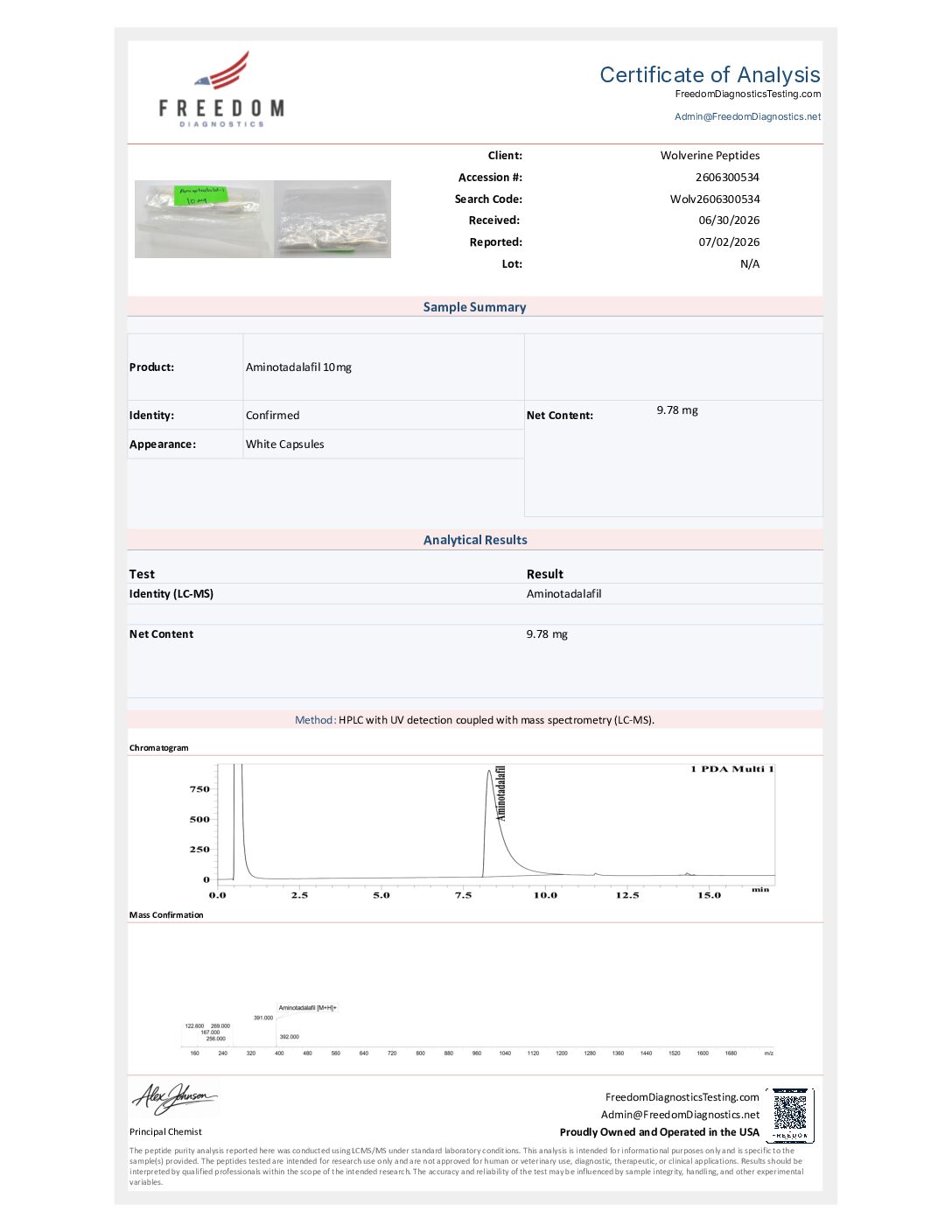Click the Analytical Results section header
952x1232 pixels.
tap(475, 540)
